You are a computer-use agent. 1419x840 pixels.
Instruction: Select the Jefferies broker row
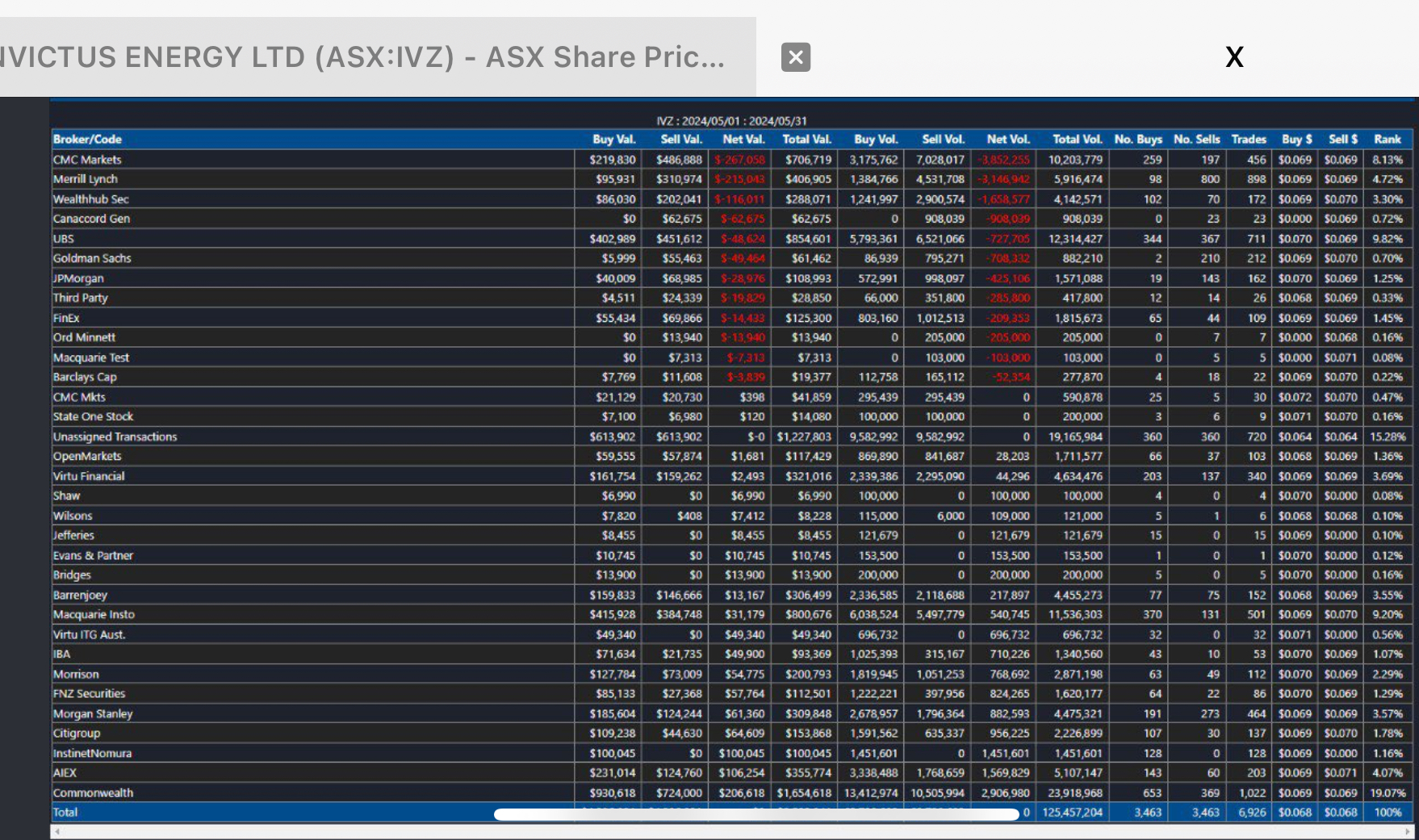click(732, 535)
